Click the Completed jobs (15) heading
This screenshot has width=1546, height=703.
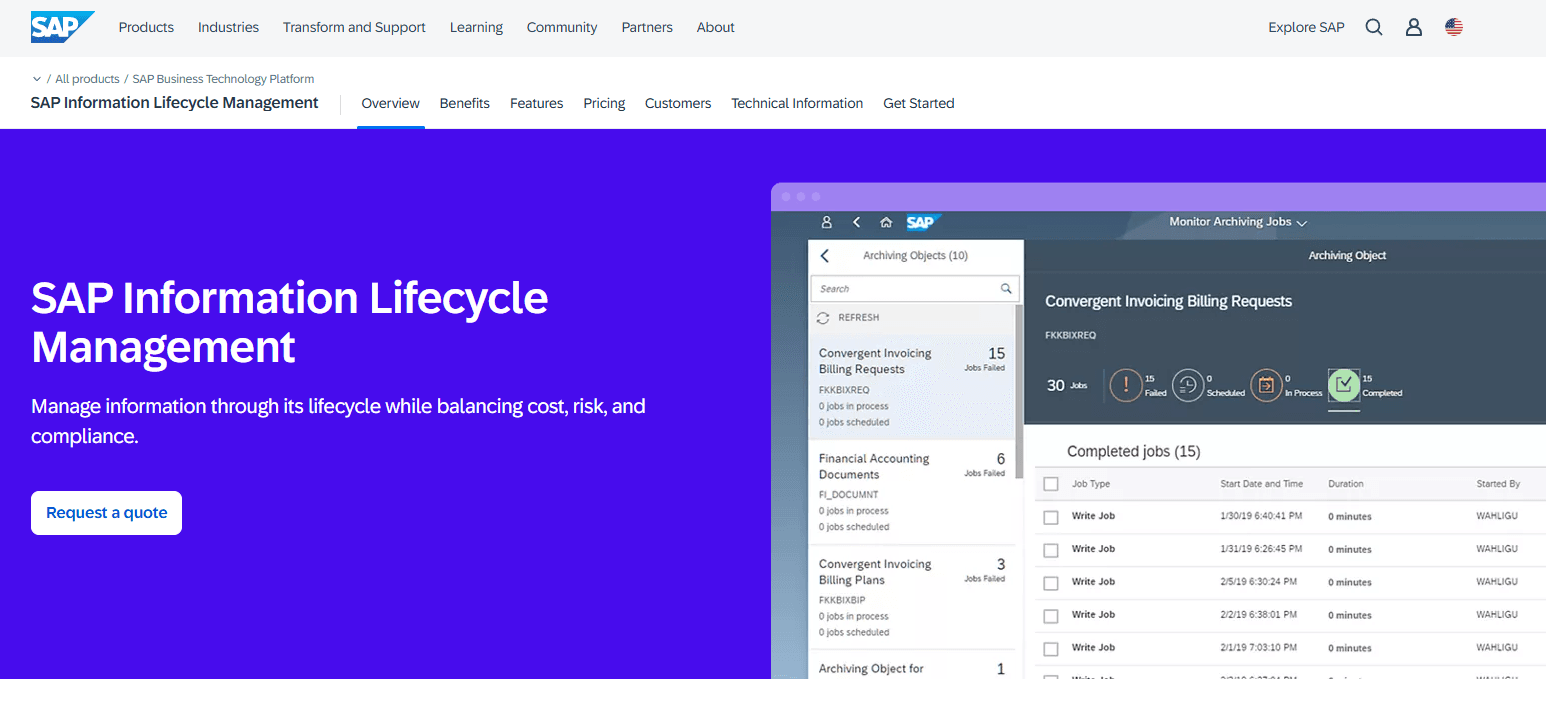point(1134,451)
